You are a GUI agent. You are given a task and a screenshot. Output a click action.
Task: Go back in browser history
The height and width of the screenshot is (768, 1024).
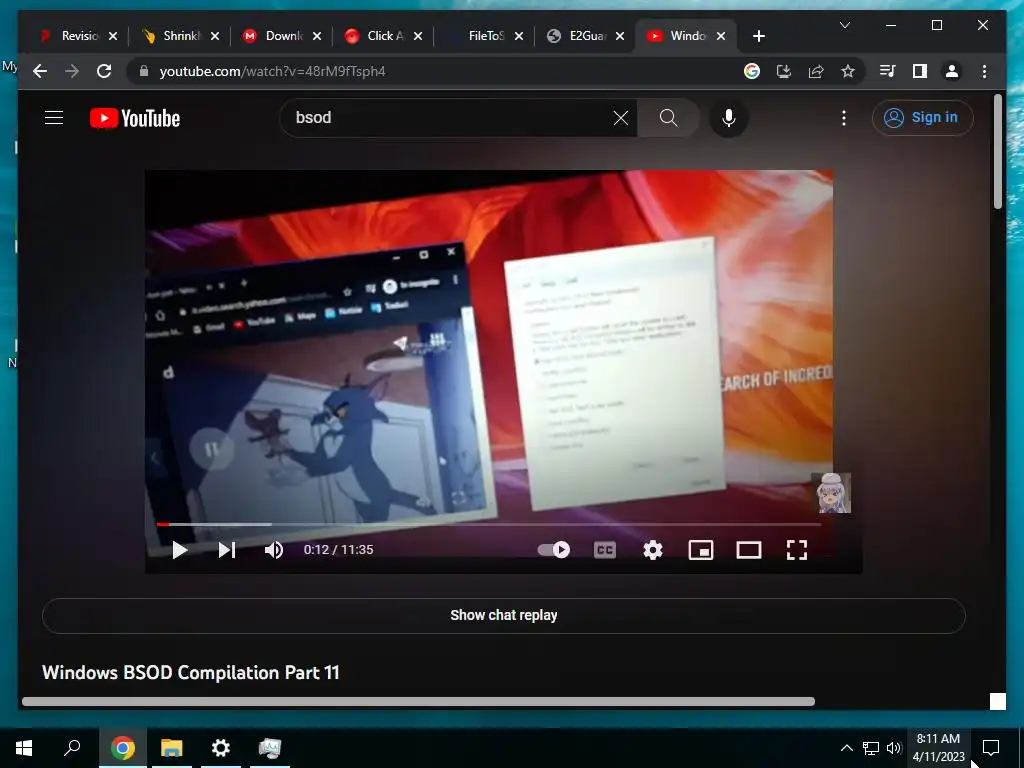click(x=40, y=71)
